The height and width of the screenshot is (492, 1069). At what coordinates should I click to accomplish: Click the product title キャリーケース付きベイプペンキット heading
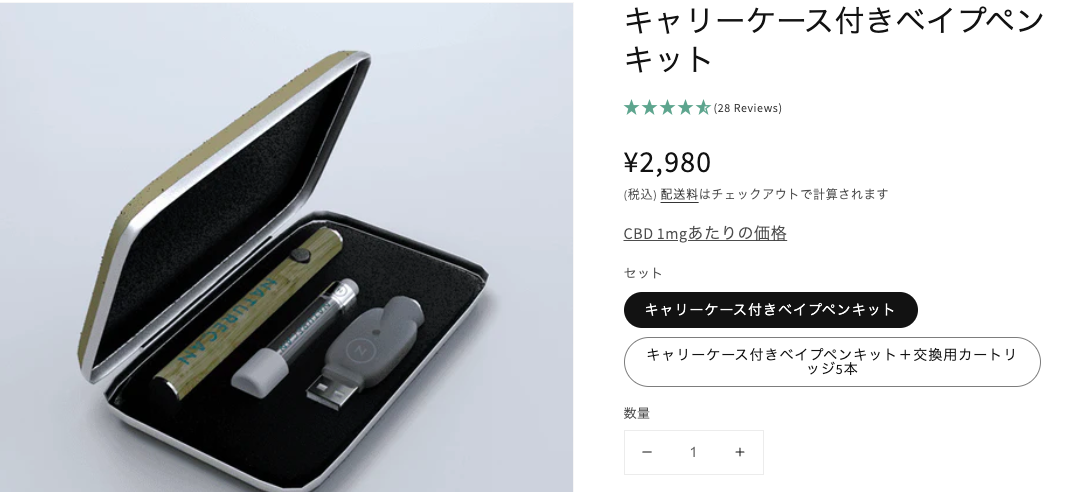(x=834, y=40)
